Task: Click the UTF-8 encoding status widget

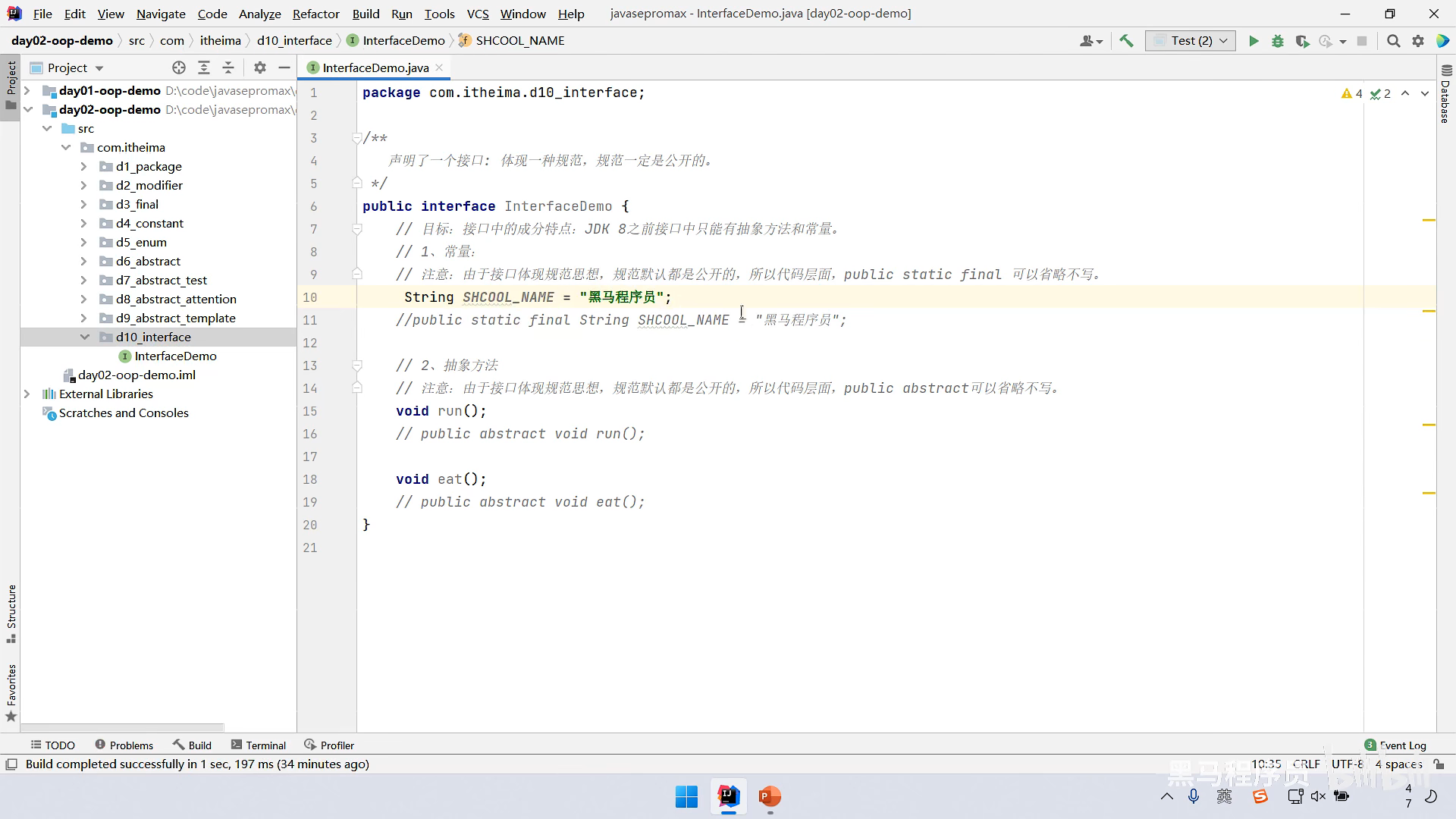Action: pos(1347,764)
